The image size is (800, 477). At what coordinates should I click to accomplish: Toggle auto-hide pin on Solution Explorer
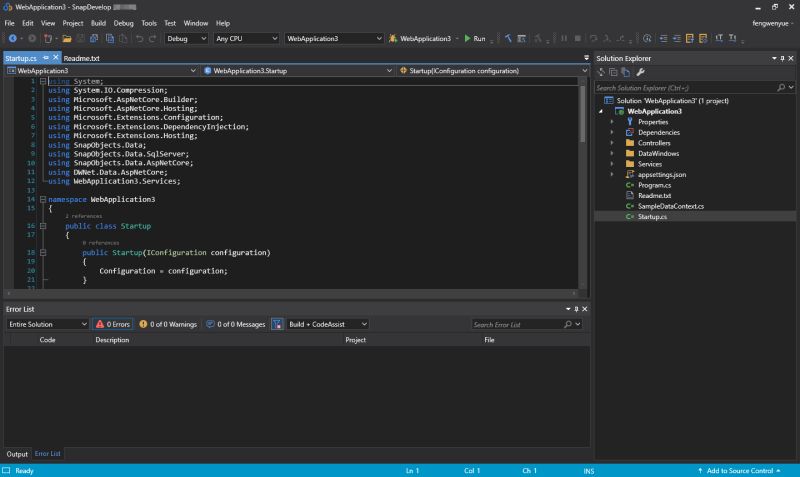coord(782,59)
